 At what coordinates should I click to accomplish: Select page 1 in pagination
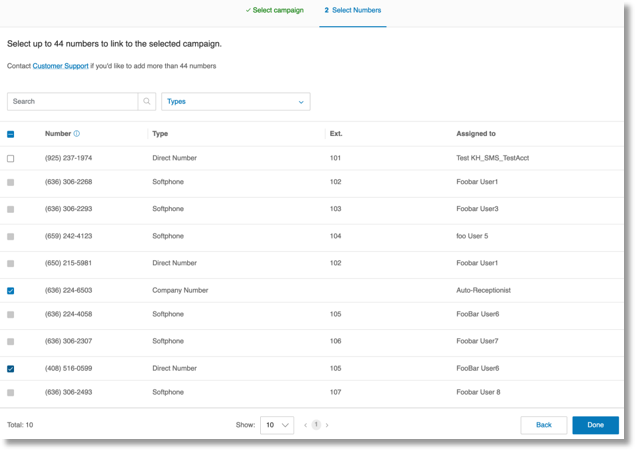(x=316, y=424)
